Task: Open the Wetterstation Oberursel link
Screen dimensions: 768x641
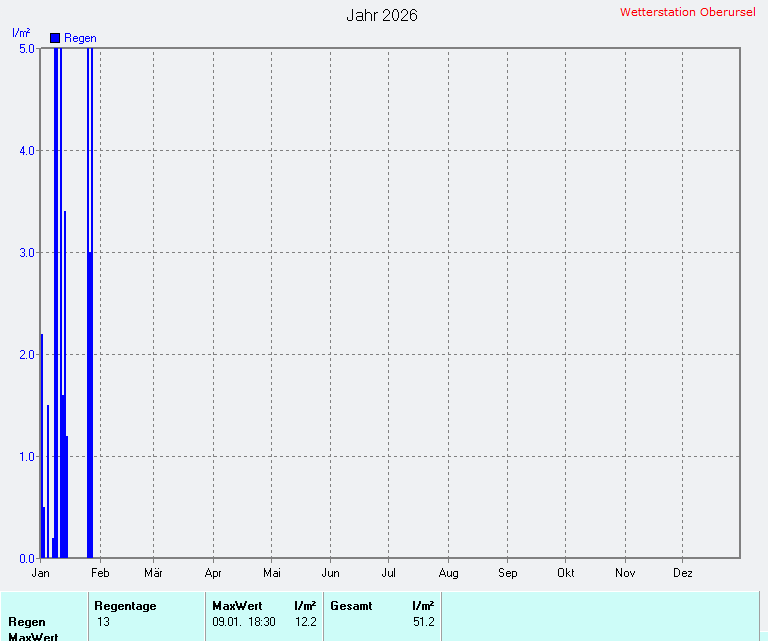Action: (x=687, y=12)
